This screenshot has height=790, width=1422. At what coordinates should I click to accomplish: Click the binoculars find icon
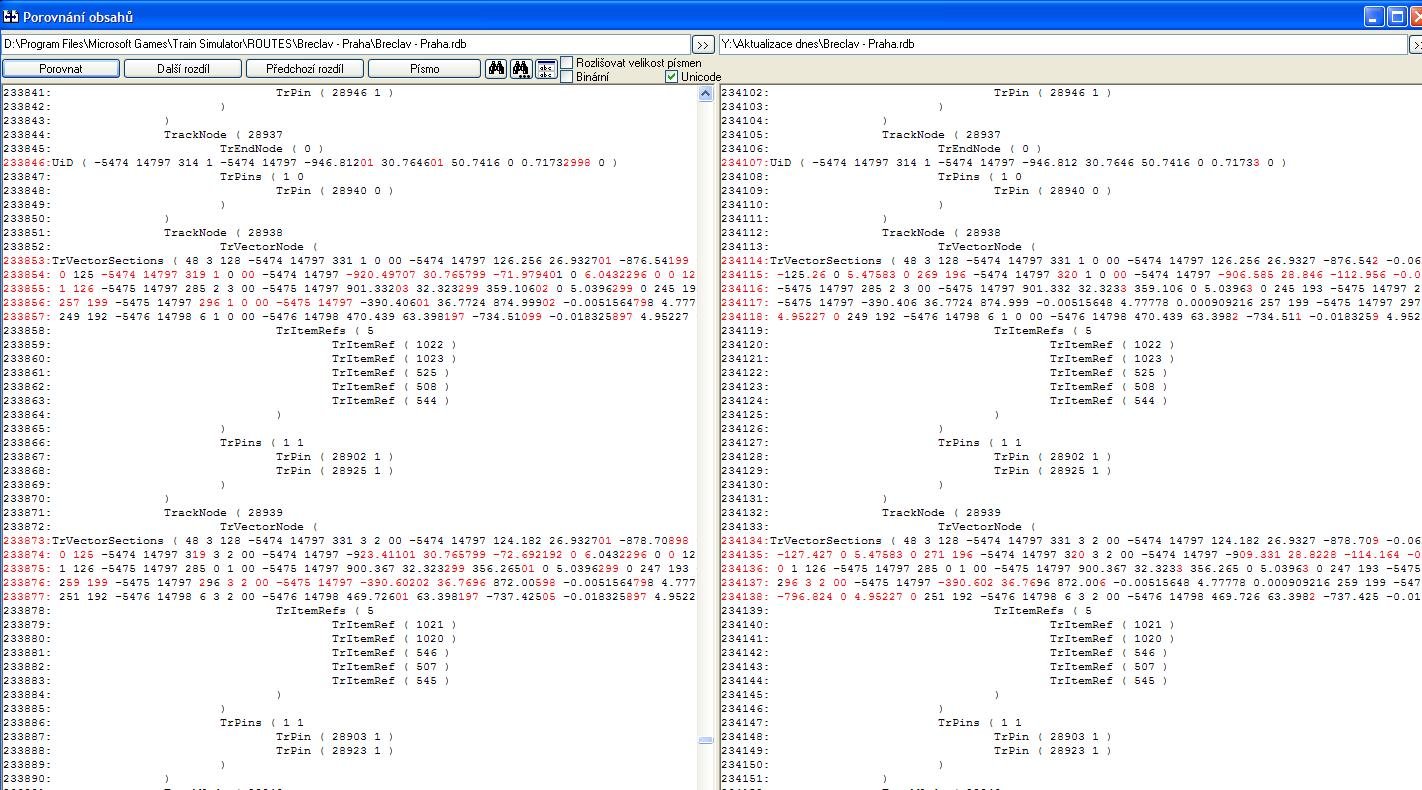coord(496,69)
